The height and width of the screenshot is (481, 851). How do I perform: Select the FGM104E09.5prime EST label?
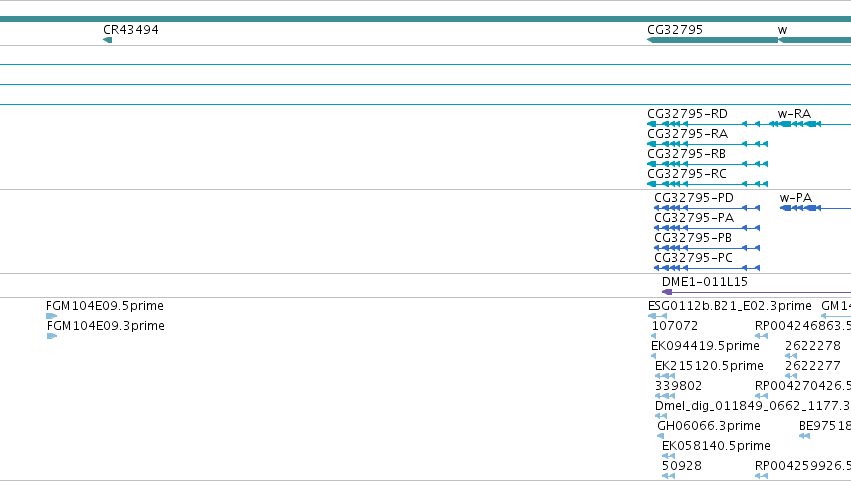(x=105, y=306)
